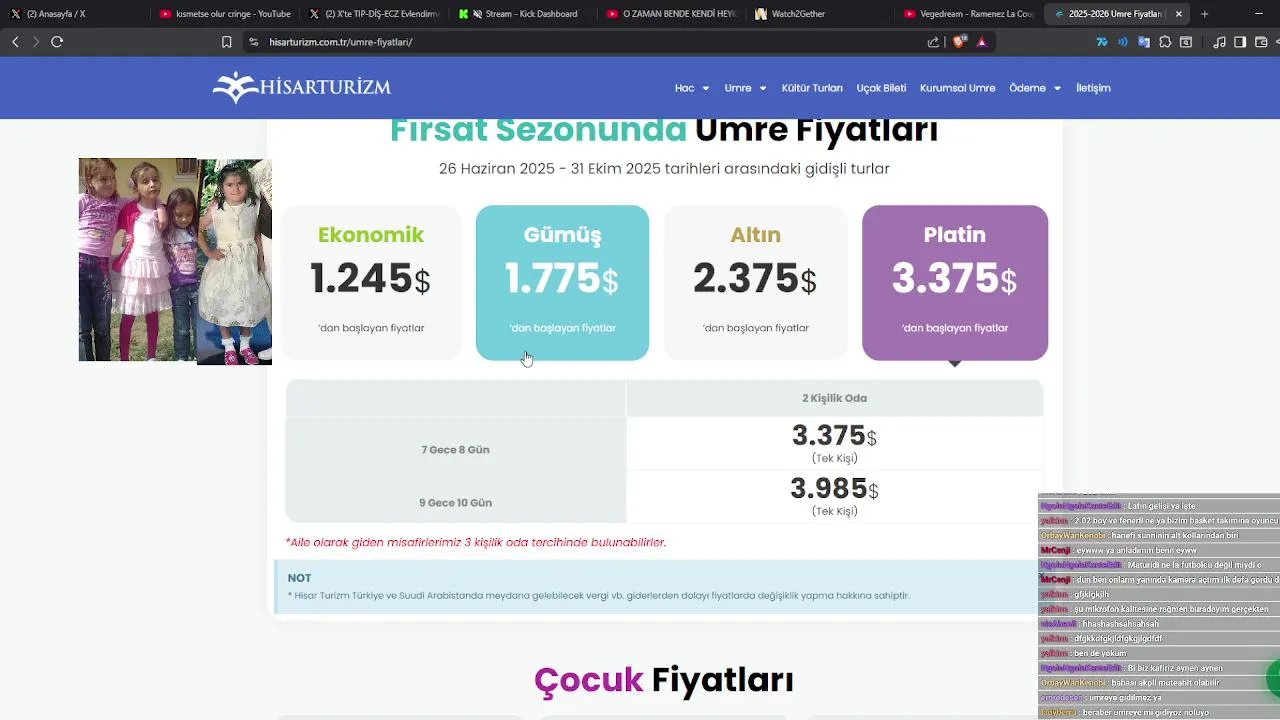This screenshot has height=720, width=1280.
Task: Select the Ekonomik price card
Action: click(x=371, y=282)
